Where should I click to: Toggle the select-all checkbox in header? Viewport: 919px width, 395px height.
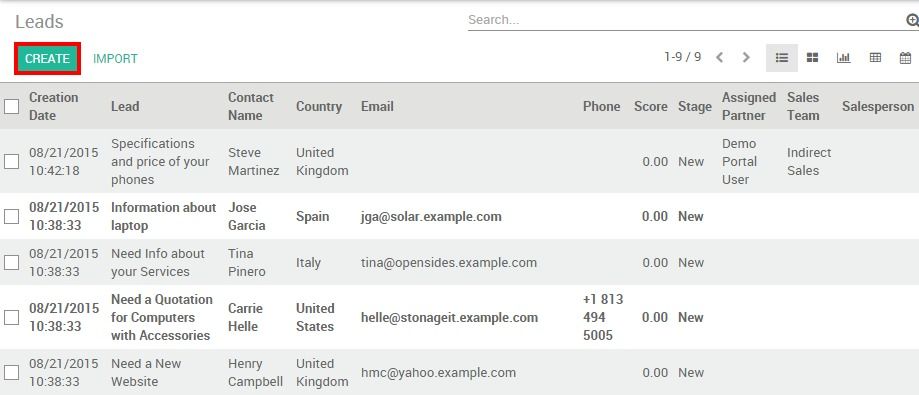click(12, 106)
